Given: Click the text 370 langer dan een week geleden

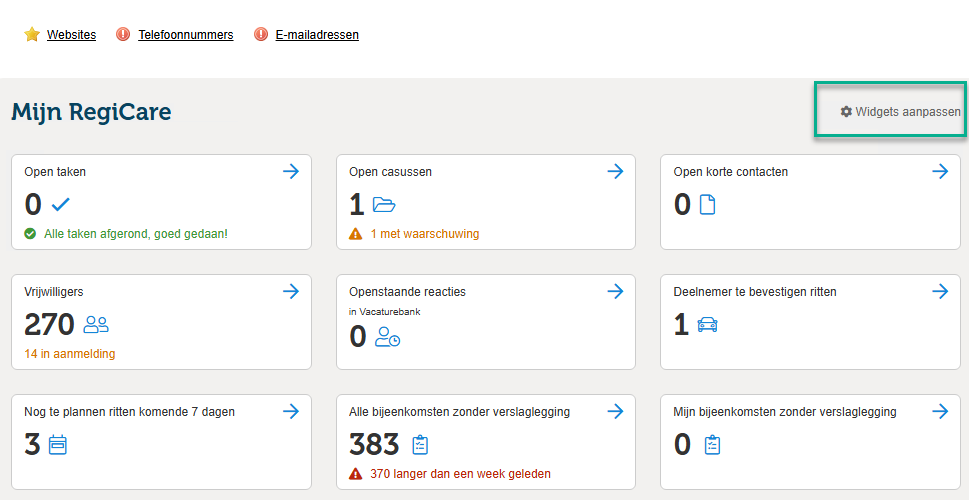Looking at the screenshot, I should coord(460,474).
